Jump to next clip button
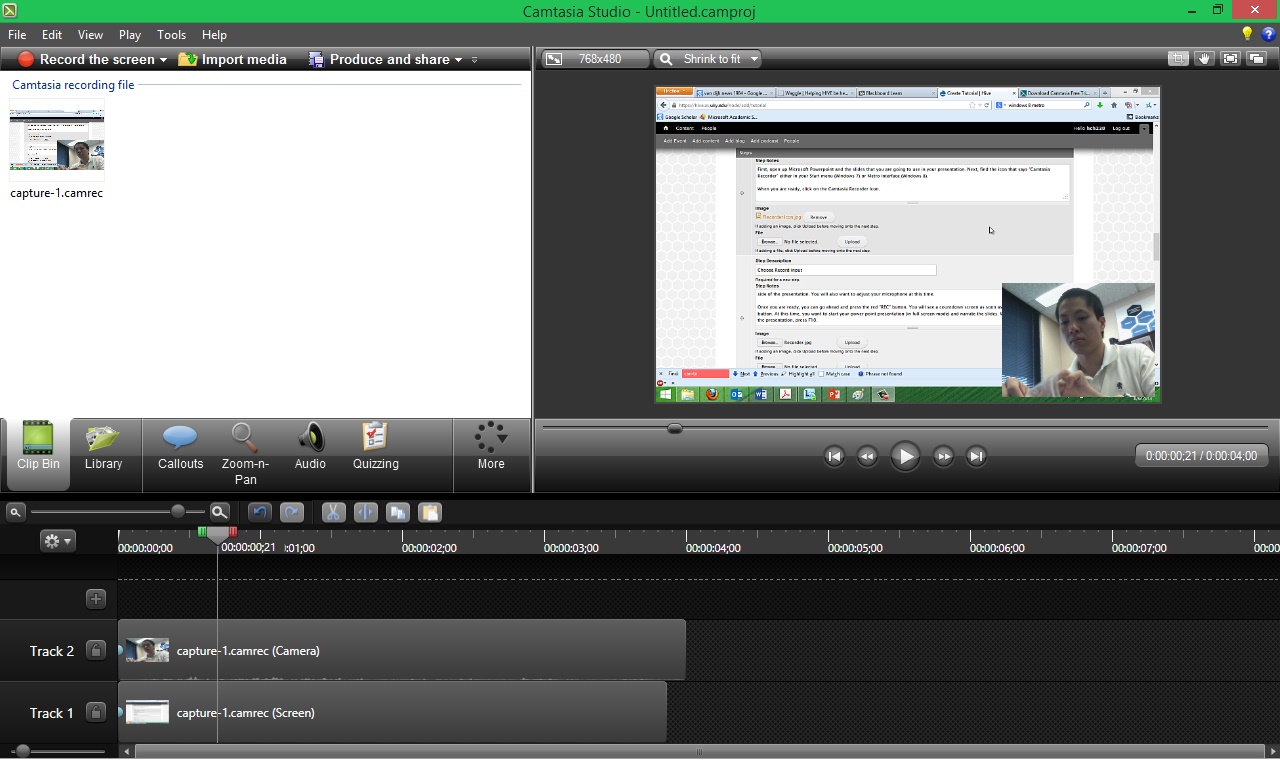Image resolution: width=1280 pixels, height=760 pixels. pyautogui.click(x=976, y=456)
